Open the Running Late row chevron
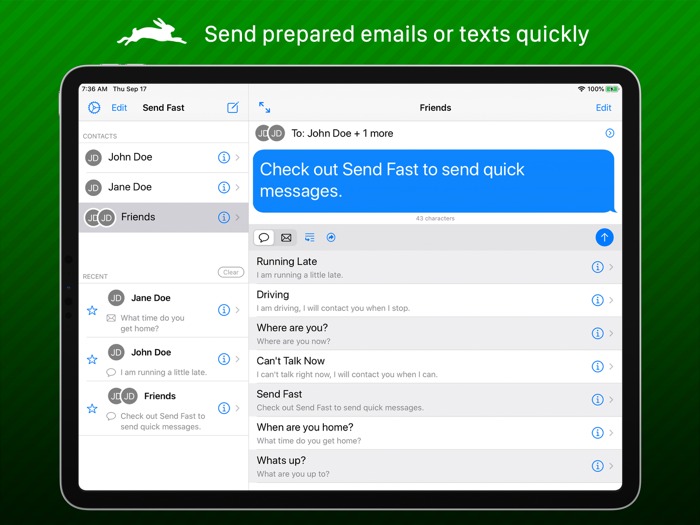Viewport: 700px width, 525px height. pos(611,267)
